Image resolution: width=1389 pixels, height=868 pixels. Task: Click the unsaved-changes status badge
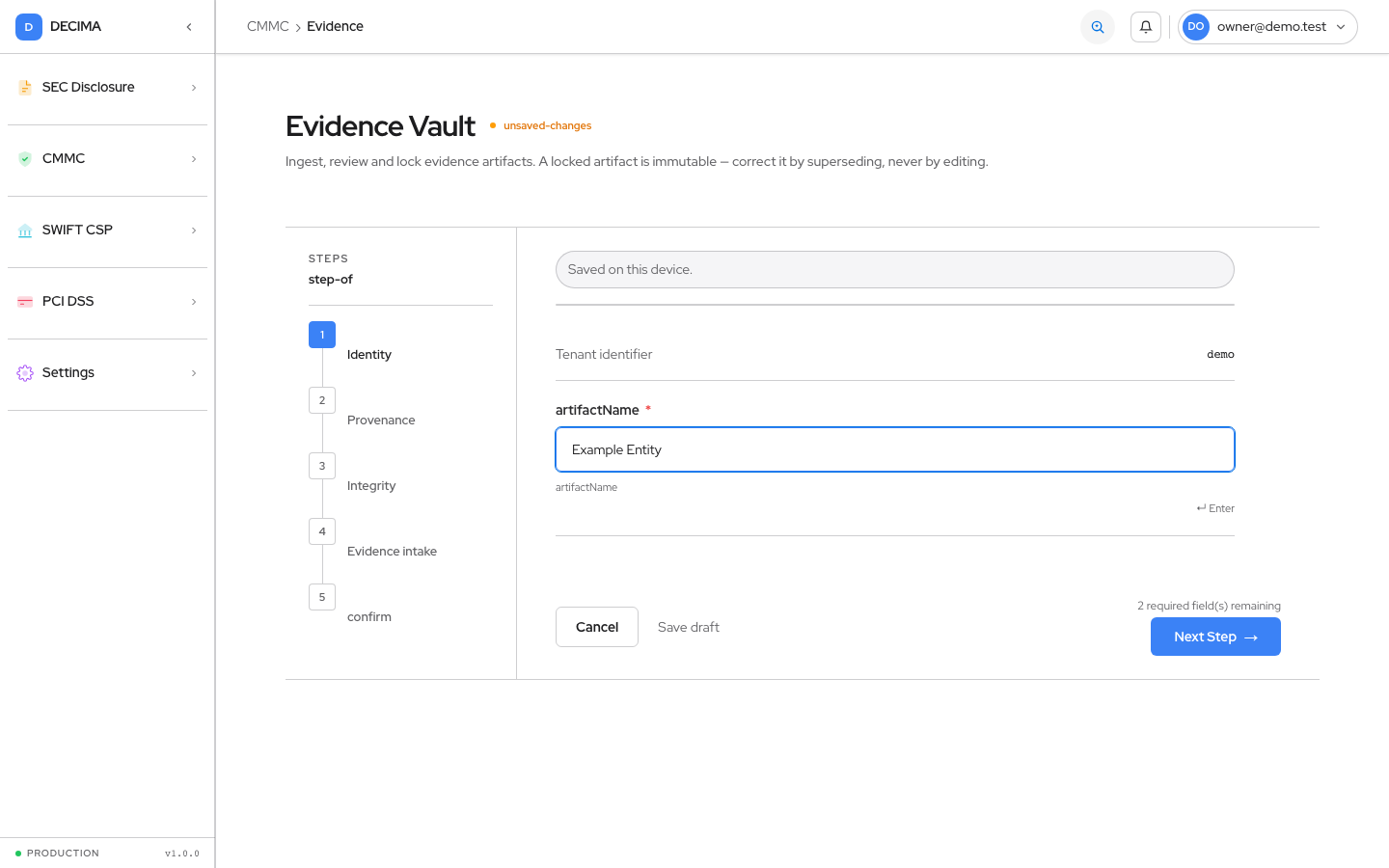click(540, 125)
